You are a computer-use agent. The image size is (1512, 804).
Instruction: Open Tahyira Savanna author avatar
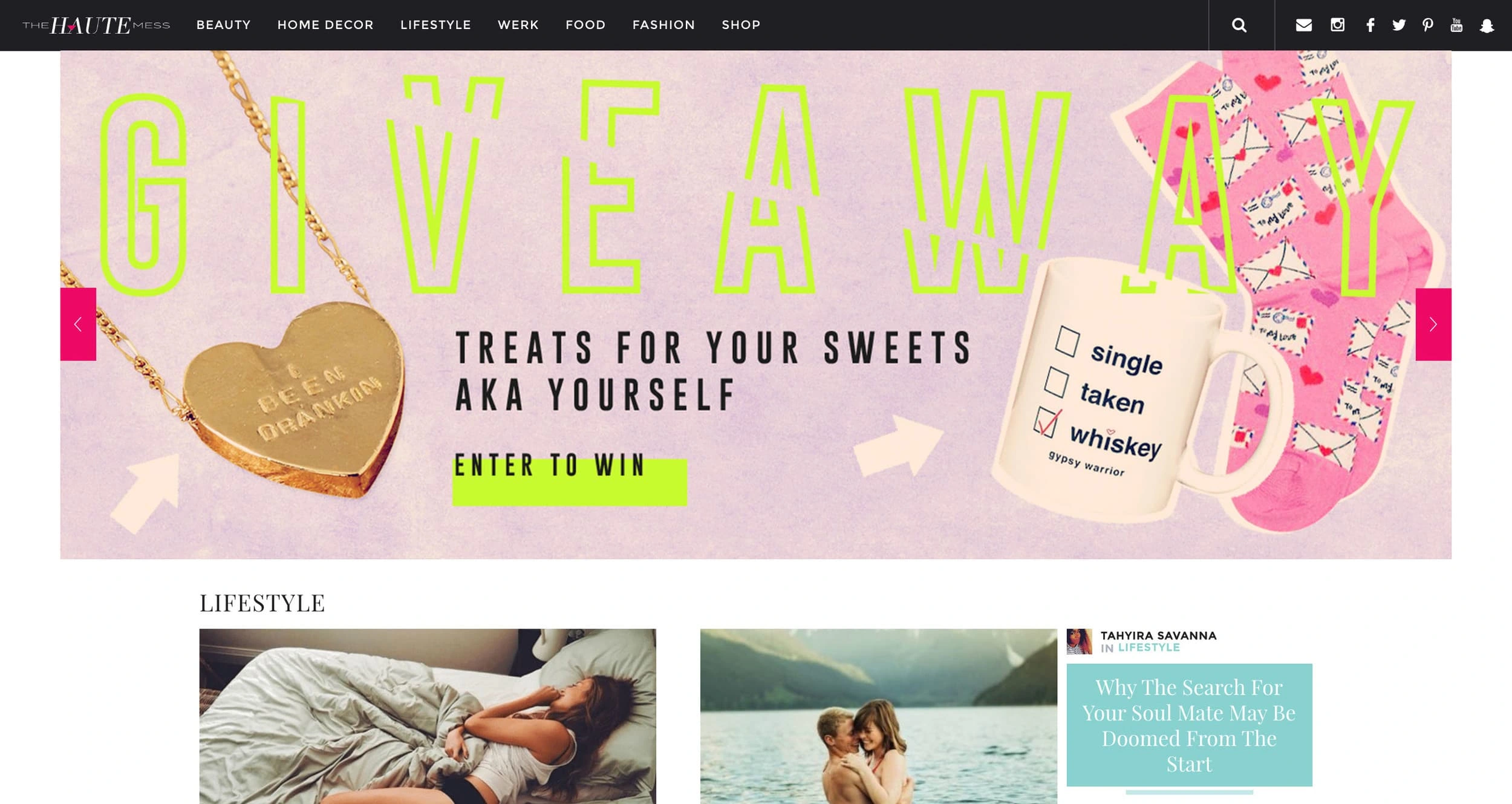[1079, 641]
